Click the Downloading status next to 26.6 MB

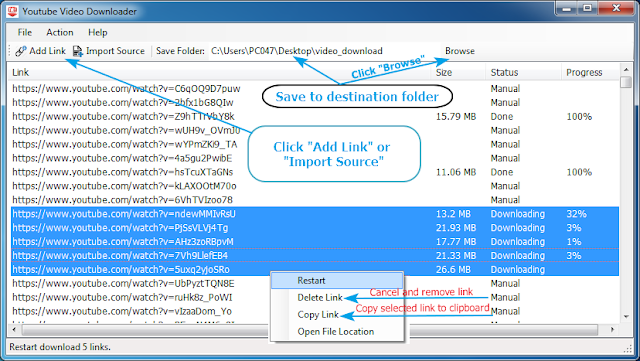518,270
